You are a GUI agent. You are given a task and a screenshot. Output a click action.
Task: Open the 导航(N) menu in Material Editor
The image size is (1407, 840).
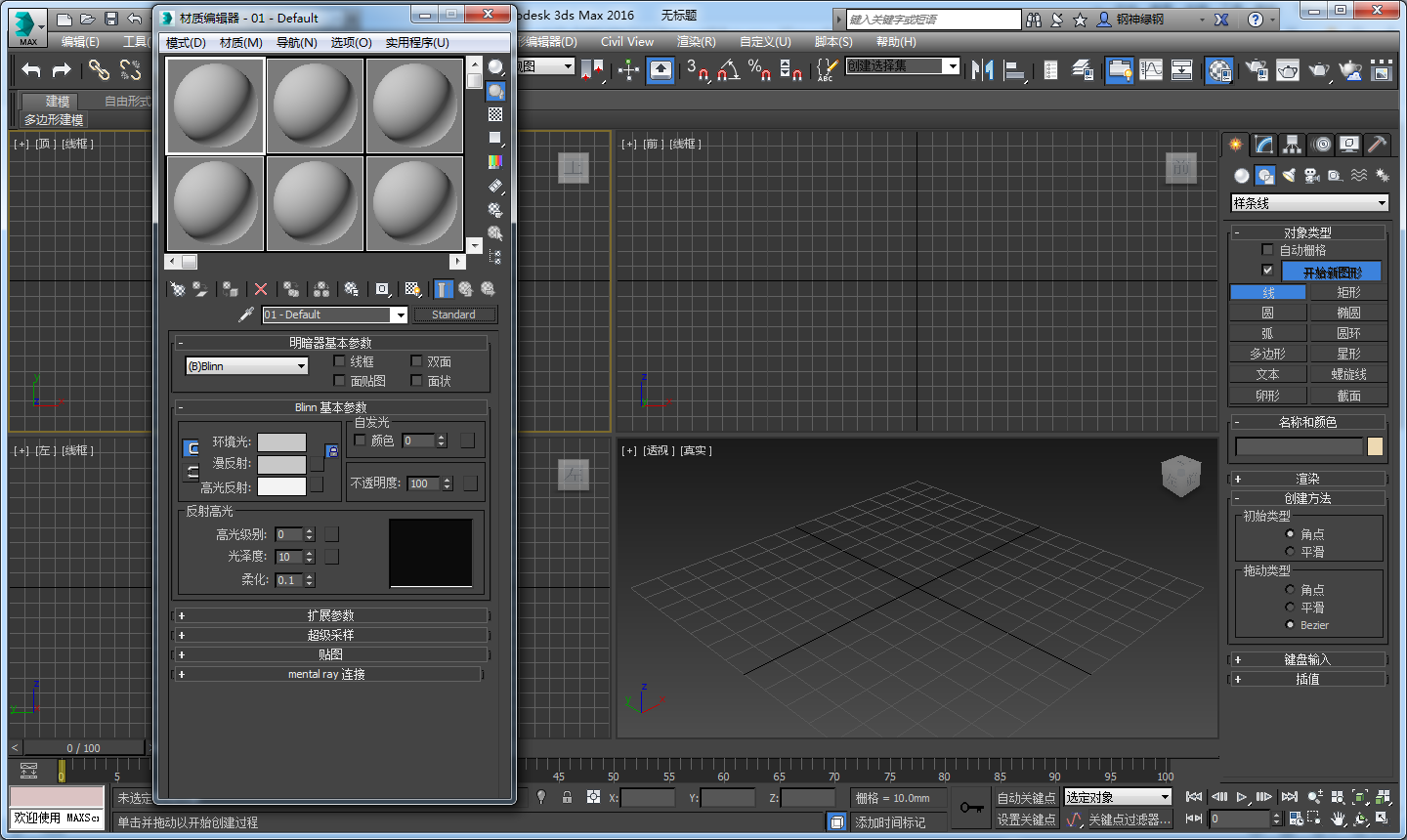(x=296, y=43)
